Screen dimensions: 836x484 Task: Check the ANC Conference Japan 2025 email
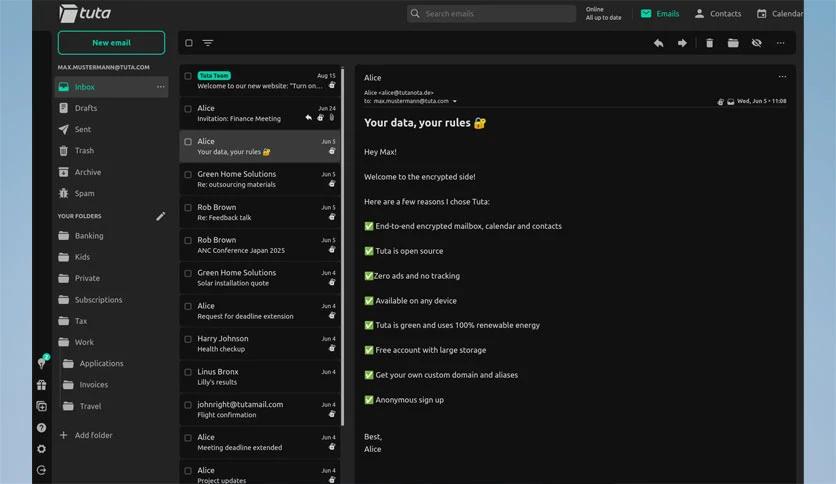coord(188,240)
